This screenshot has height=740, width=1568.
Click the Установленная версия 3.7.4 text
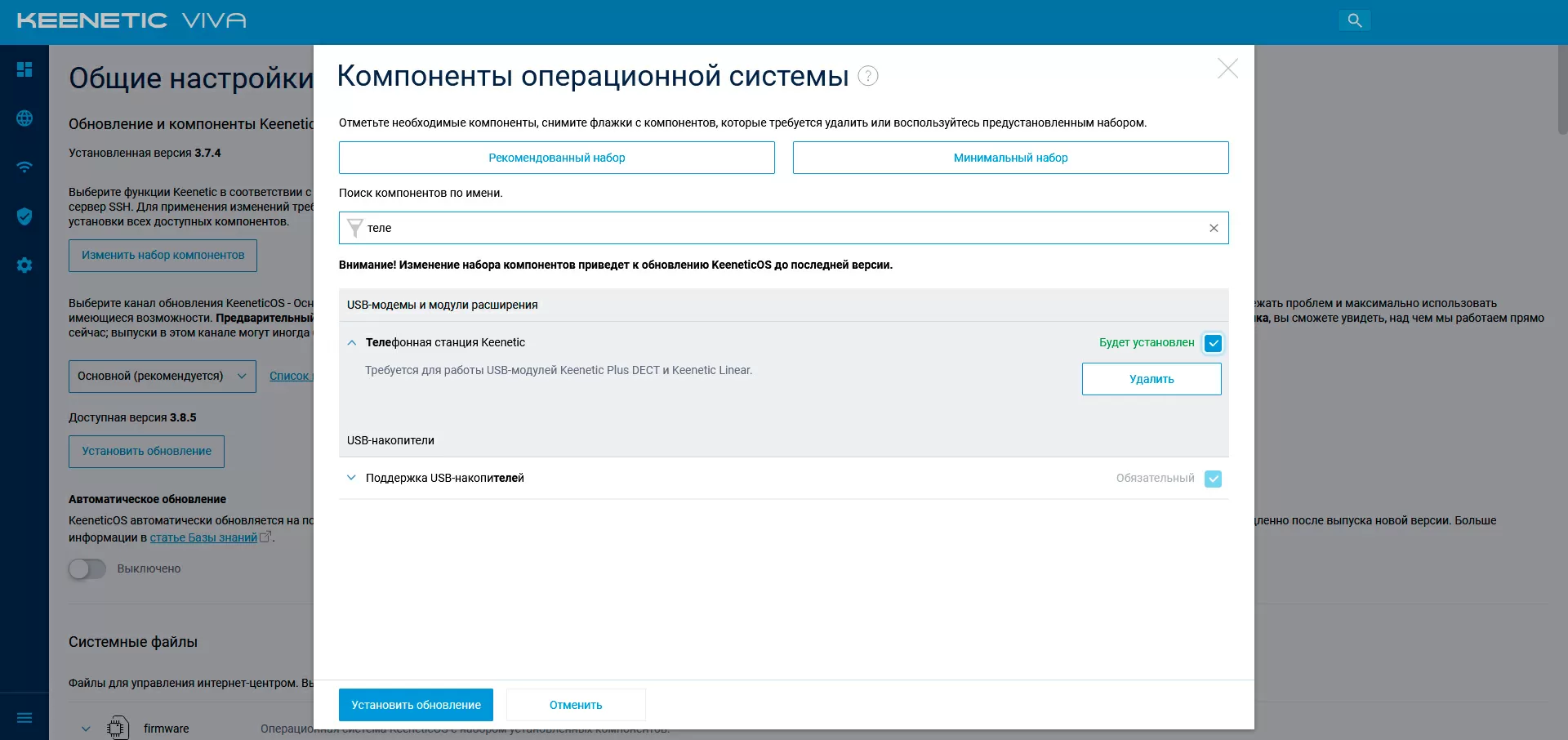145,153
